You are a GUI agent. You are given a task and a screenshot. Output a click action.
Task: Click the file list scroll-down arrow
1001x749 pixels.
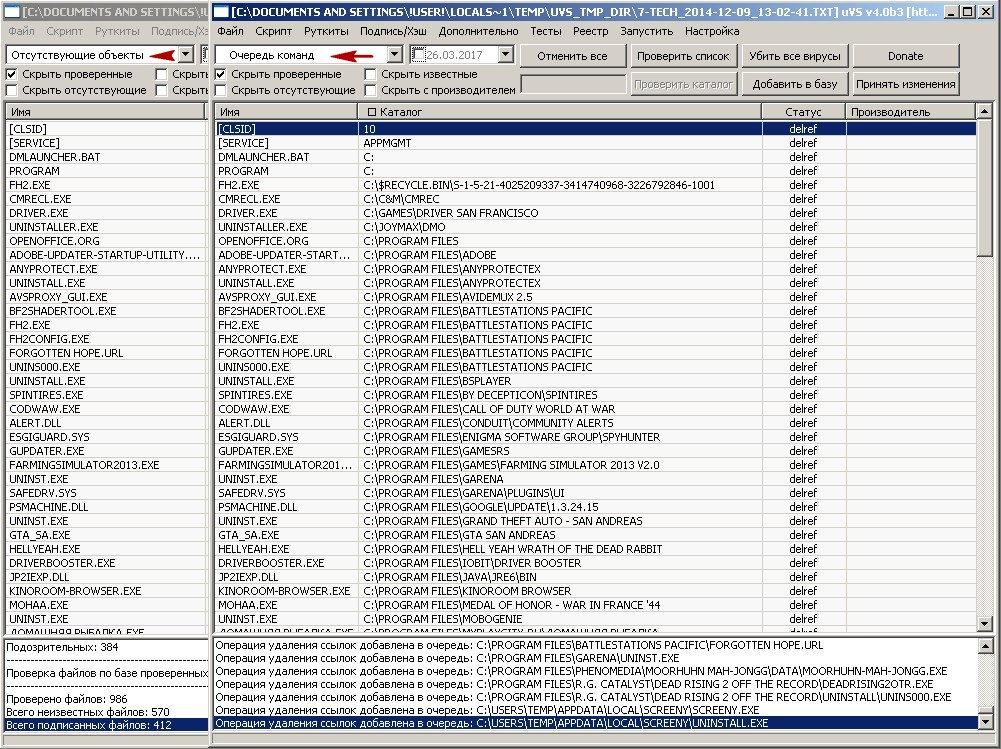tap(984, 624)
